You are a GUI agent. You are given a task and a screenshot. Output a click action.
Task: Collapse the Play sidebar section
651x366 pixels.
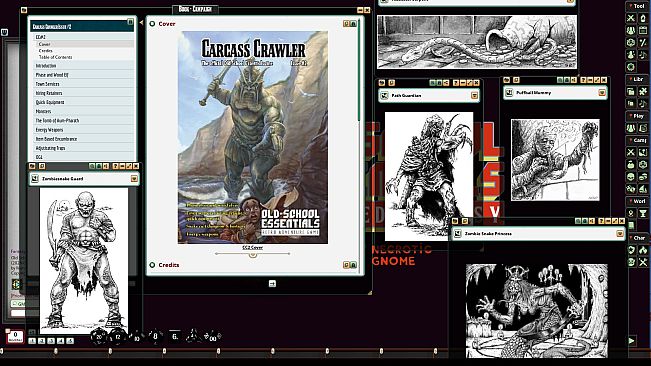click(638, 116)
